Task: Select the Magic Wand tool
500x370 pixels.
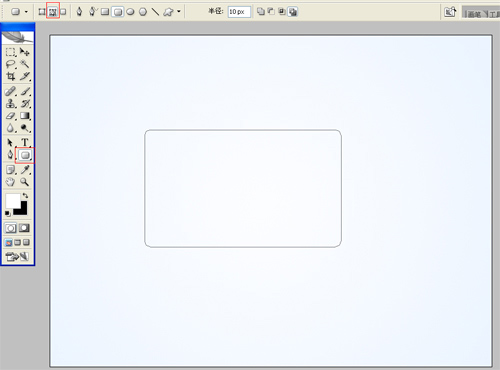Action: (24, 64)
